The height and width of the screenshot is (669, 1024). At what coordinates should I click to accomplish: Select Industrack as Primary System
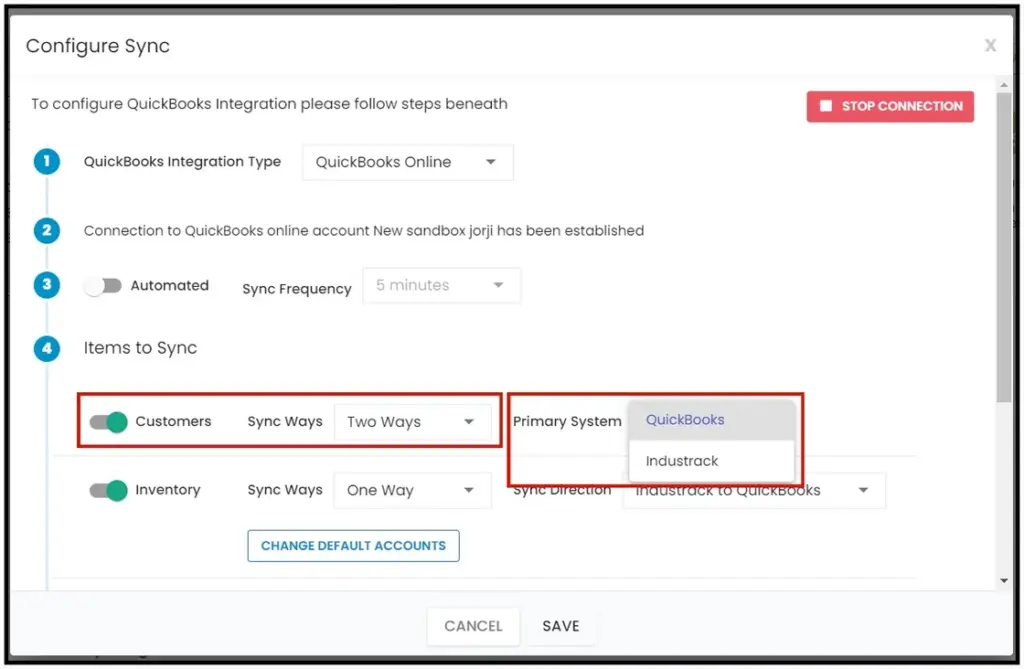tap(711, 461)
